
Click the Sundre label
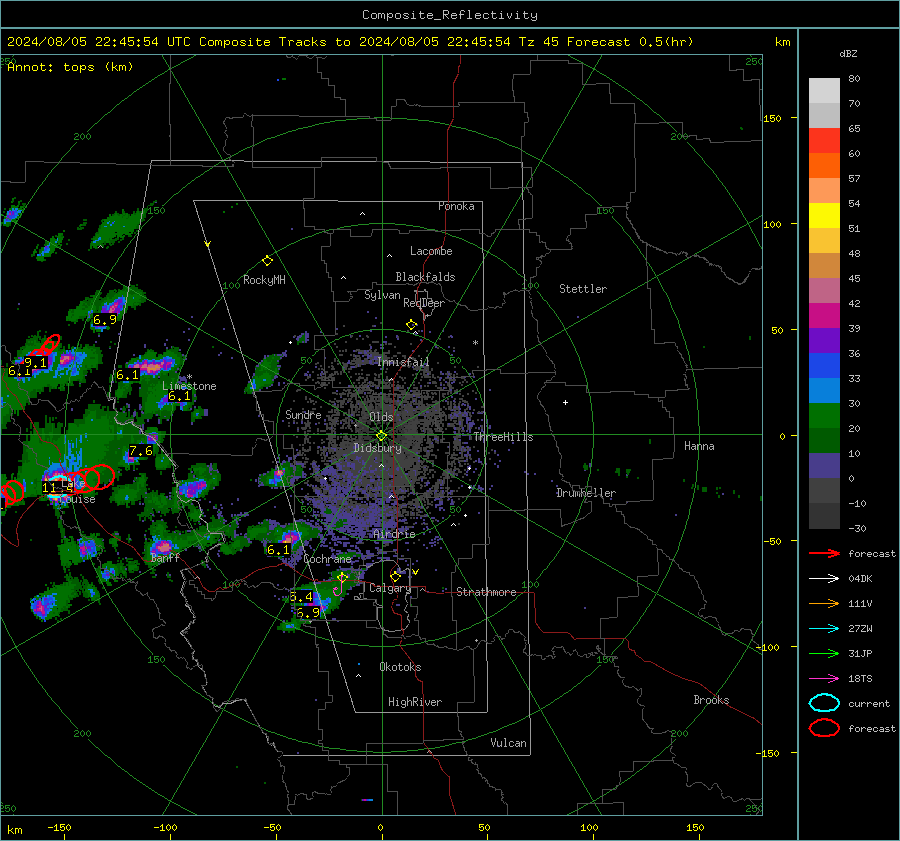303,415
